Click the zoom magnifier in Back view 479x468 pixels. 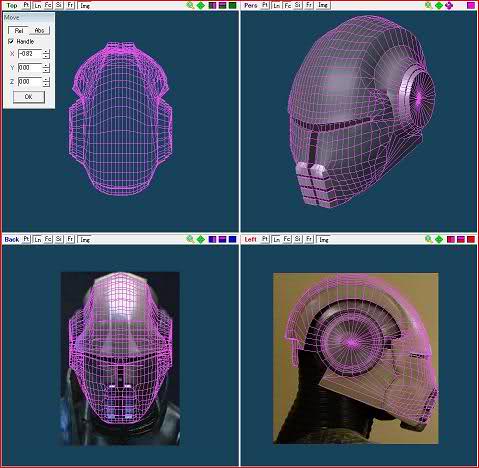click(x=190, y=239)
